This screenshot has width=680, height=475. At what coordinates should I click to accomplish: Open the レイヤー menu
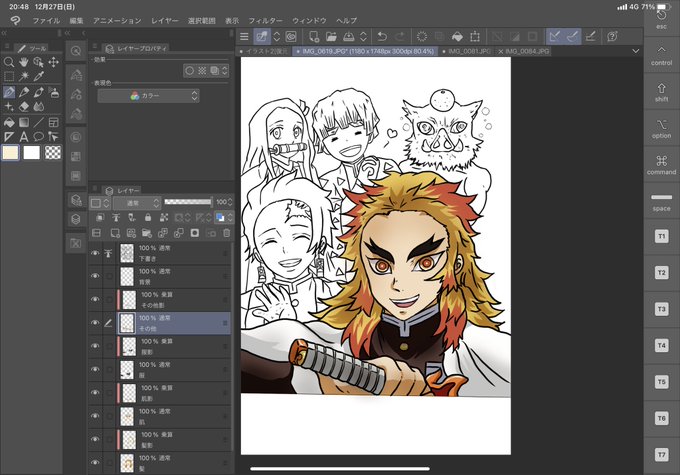(x=165, y=20)
